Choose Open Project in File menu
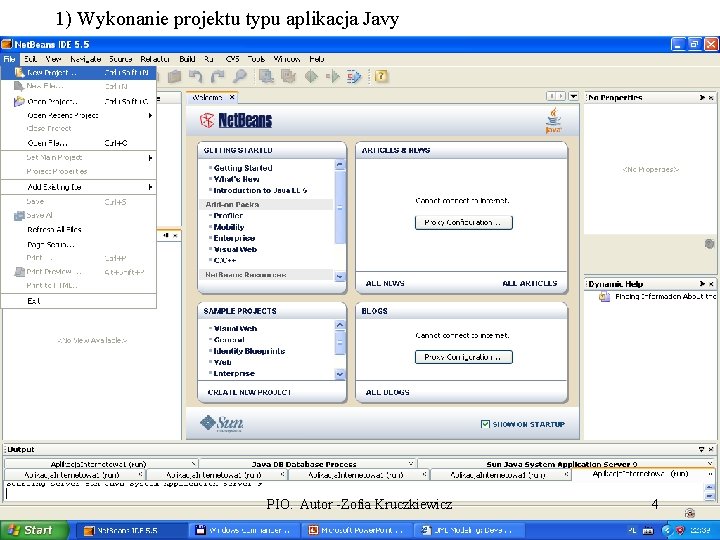Screen dimensions: 720x540 78,101
